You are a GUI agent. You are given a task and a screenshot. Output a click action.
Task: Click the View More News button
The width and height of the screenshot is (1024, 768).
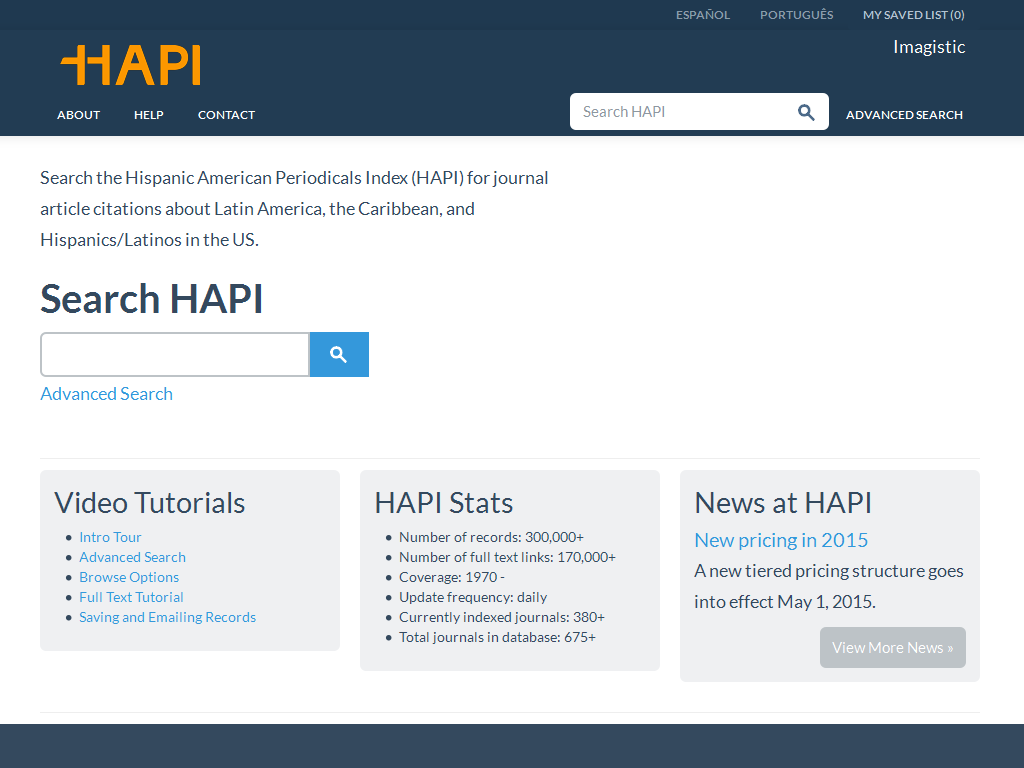point(892,647)
